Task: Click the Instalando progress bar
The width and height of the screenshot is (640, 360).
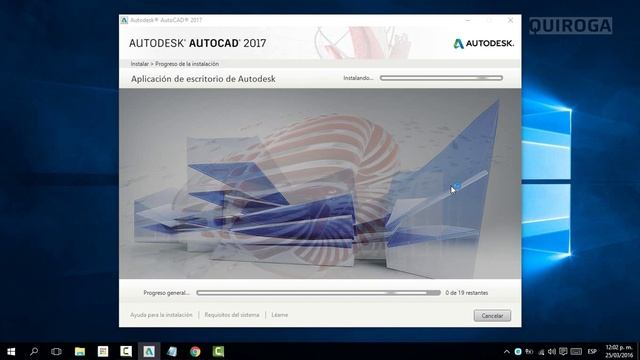Action: [441, 78]
